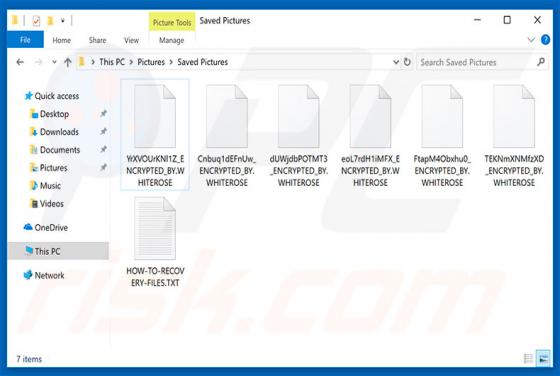Viewport: 560px width, 376px height.
Task: Select Downloads in Quick access
Action: [x=59, y=132]
